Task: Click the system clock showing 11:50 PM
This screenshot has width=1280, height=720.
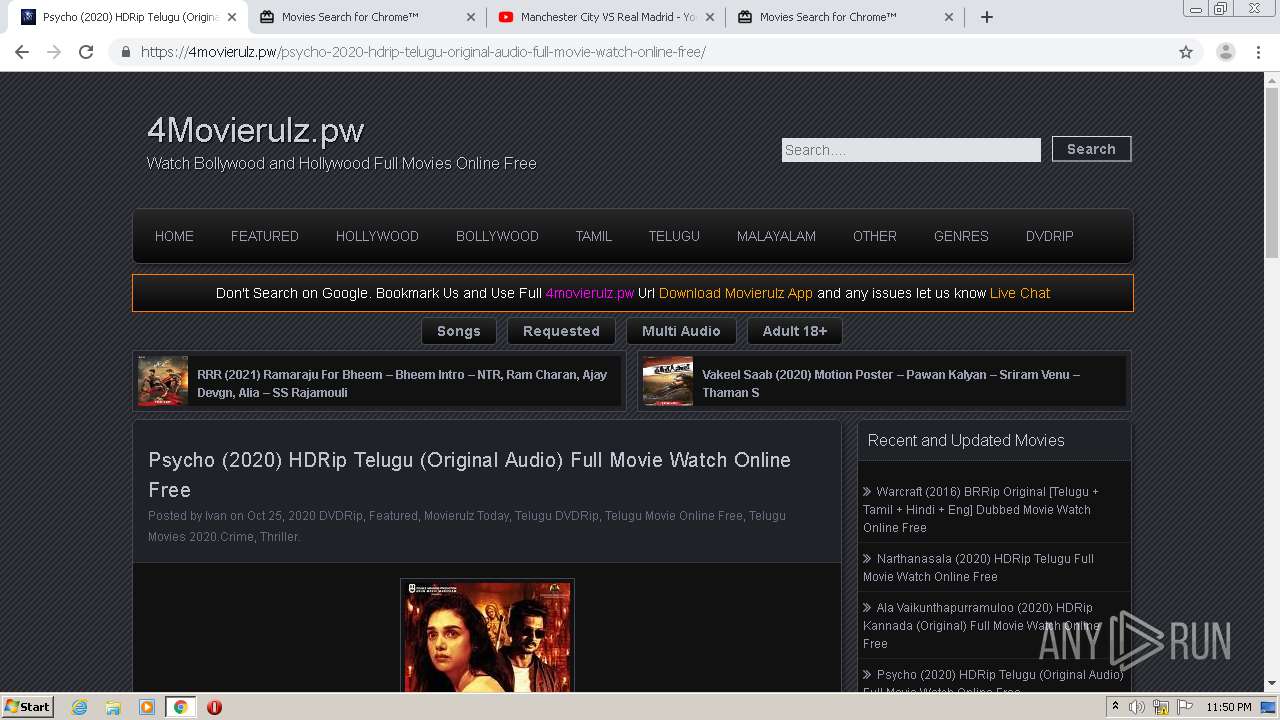Action: coord(1229,707)
